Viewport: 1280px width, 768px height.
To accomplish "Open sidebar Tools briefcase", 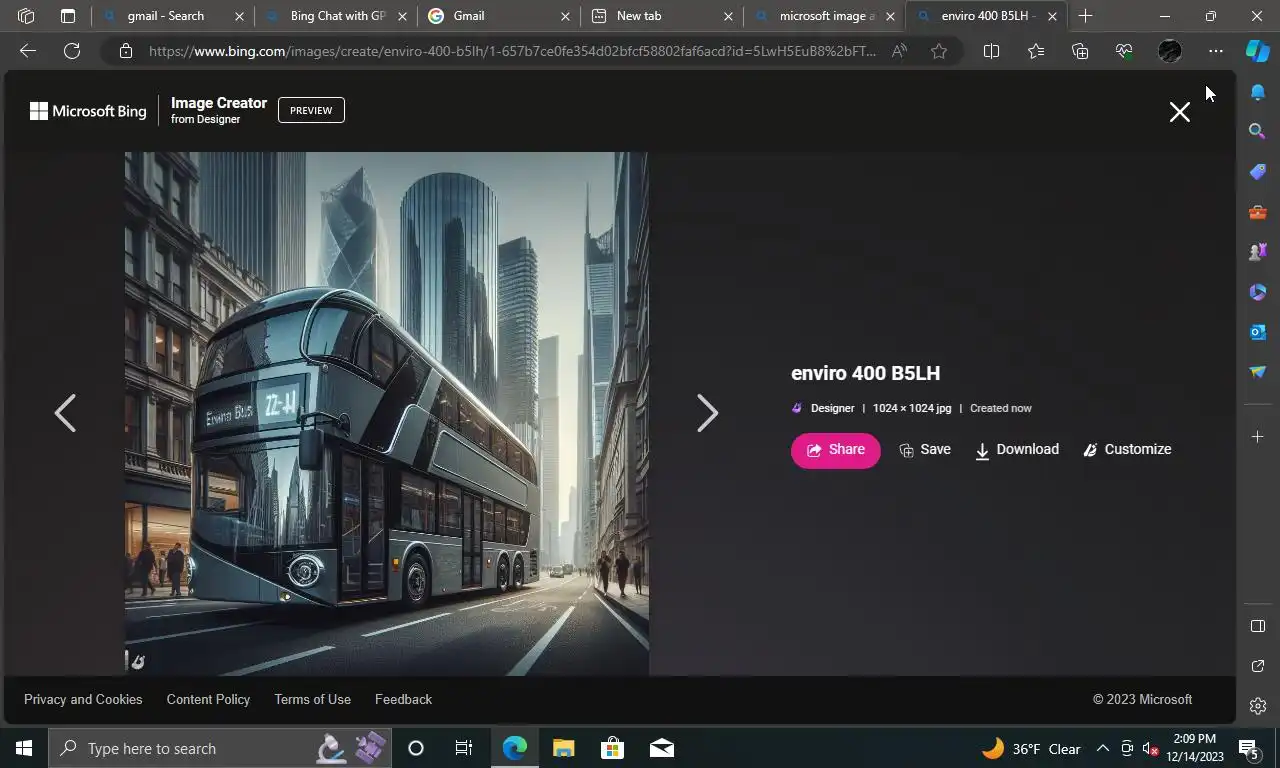I will [x=1258, y=212].
